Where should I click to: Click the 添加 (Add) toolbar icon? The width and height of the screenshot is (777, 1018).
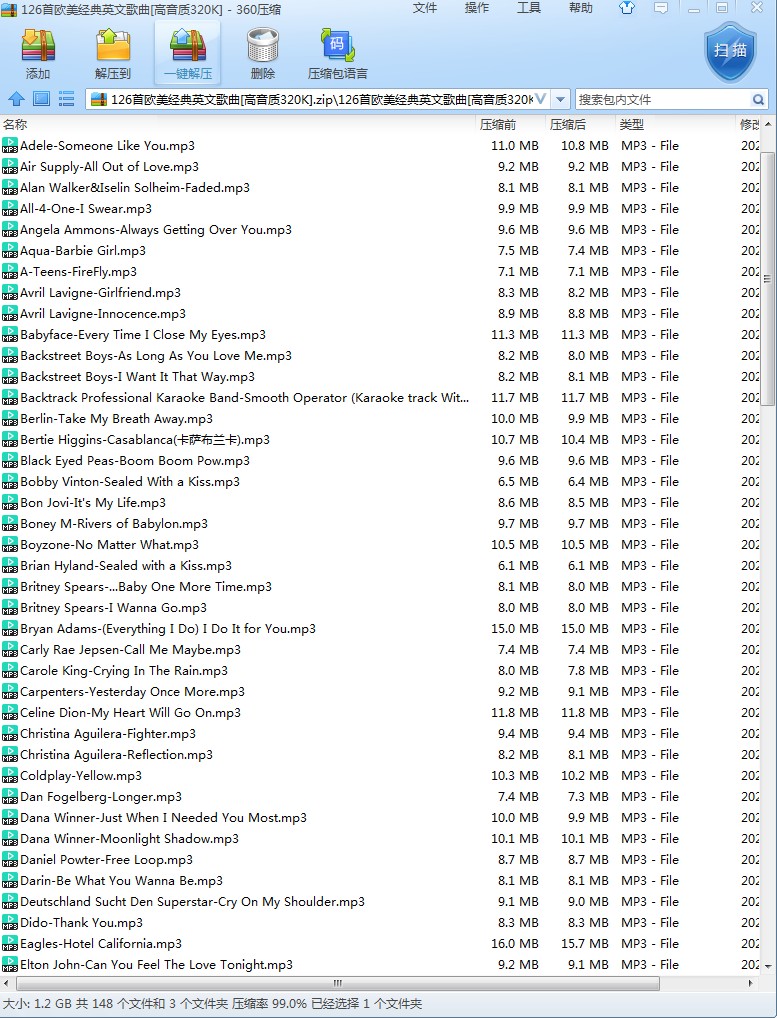tap(38, 53)
